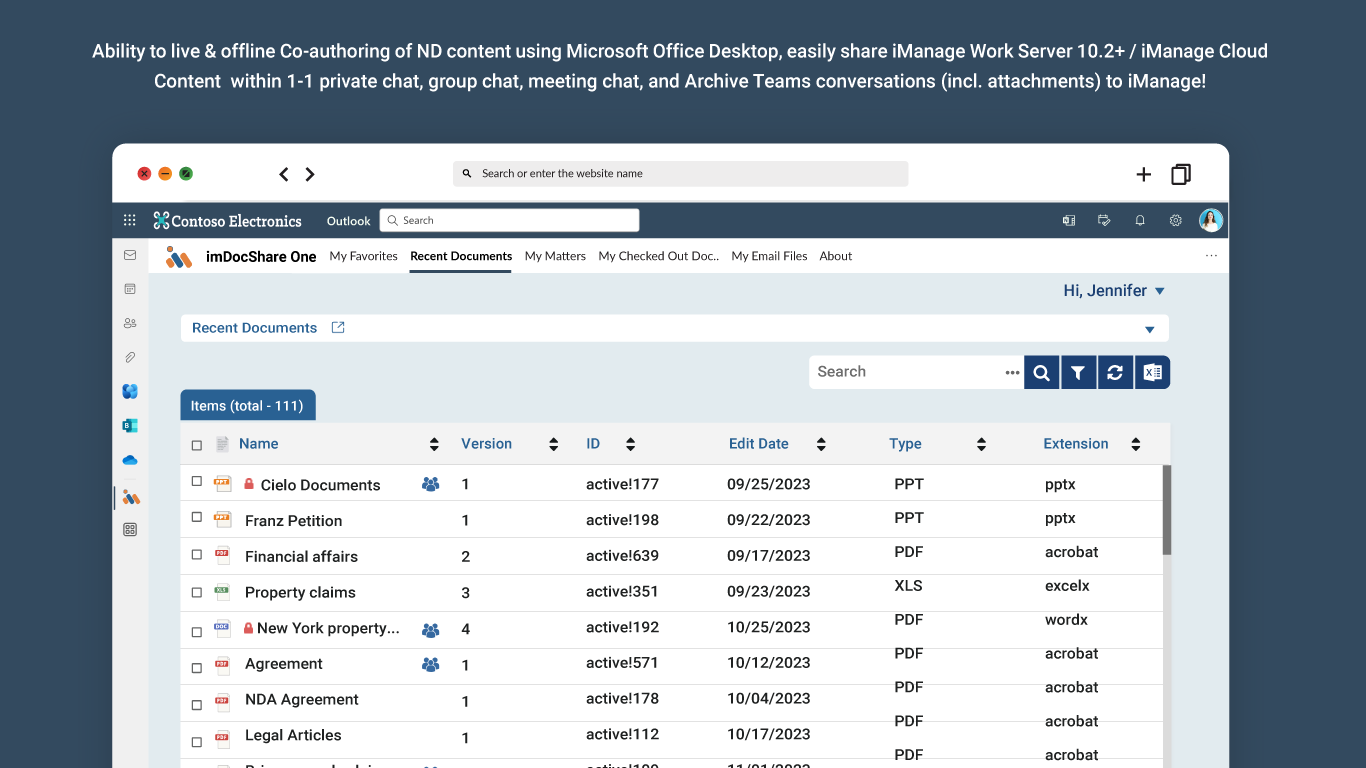Open the user profile avatar
This screenshot has height=768, width=1366.
(1211, 221)
